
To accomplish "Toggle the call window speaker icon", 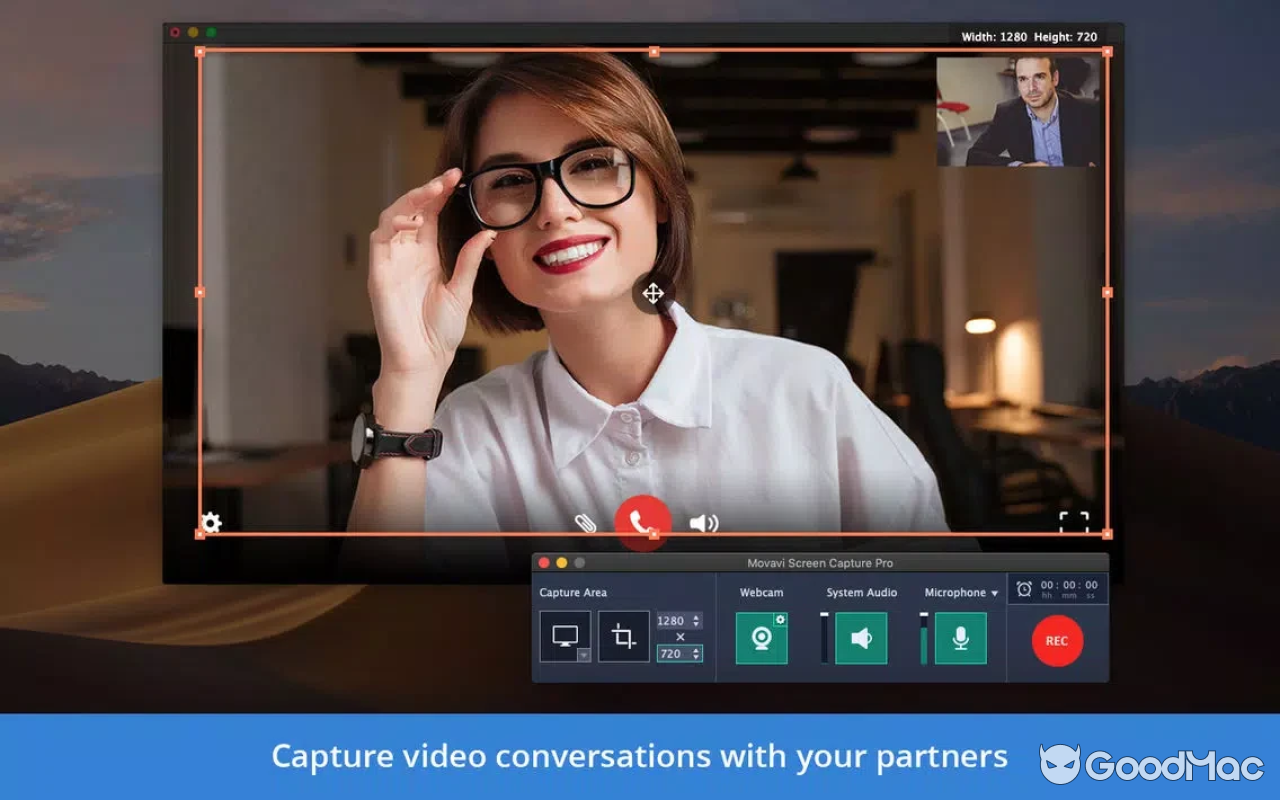I will 705,521.
